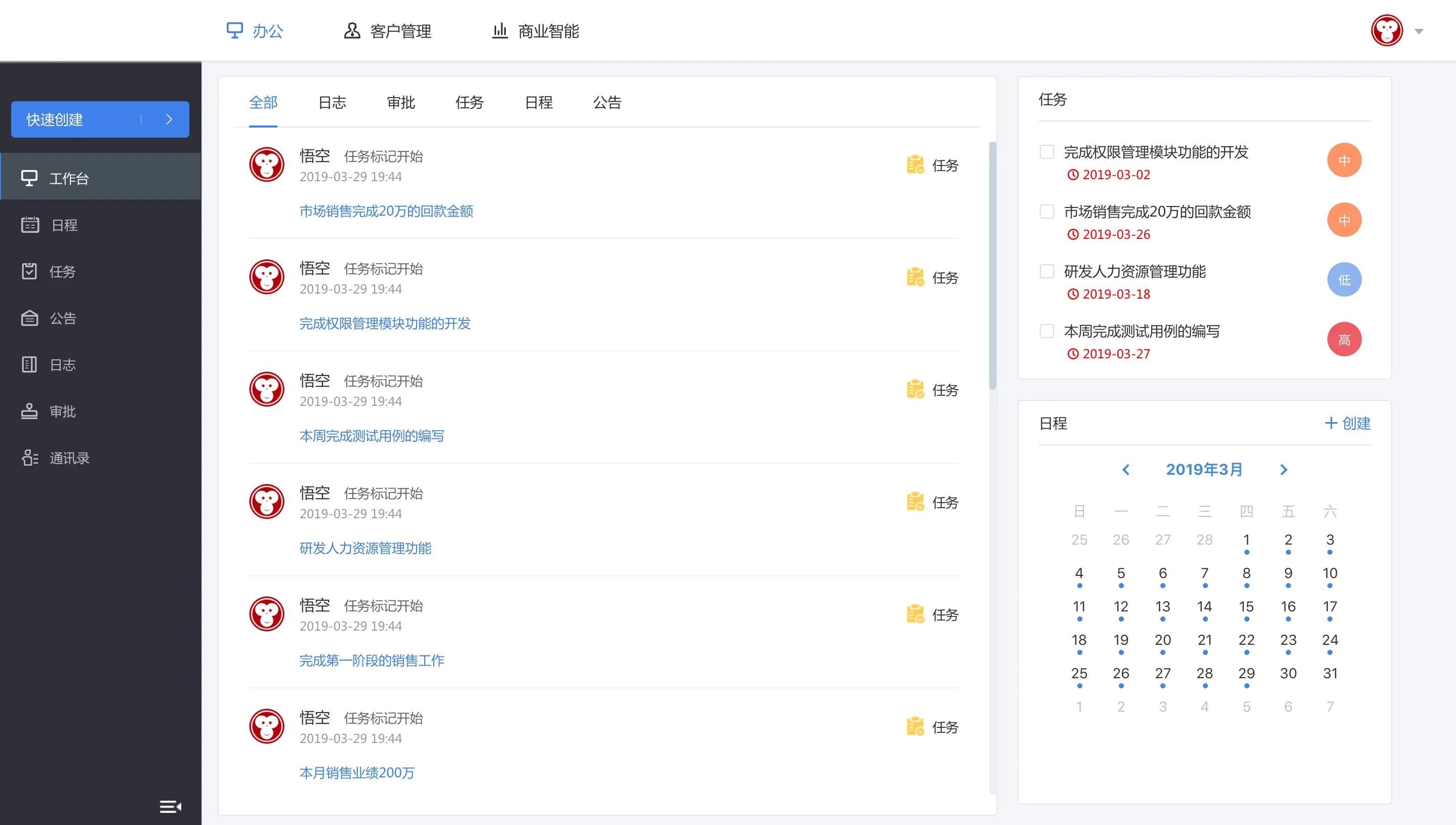Expand the 快速创建 dropdown menu
The width and height of the screenshot is (1456, 825).
[x=168, y=119]
